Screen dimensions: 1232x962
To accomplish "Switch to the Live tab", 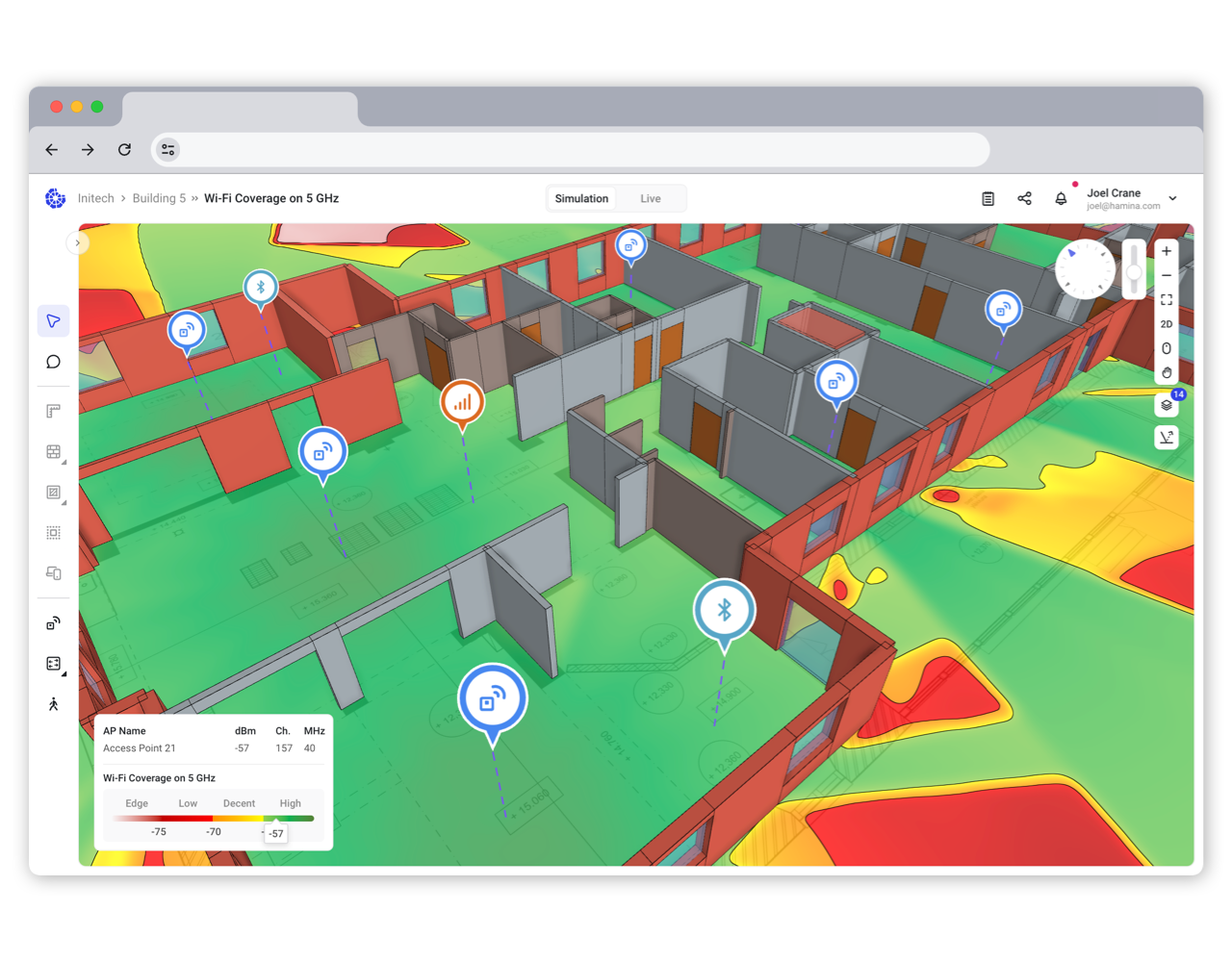I will (651, 198).
